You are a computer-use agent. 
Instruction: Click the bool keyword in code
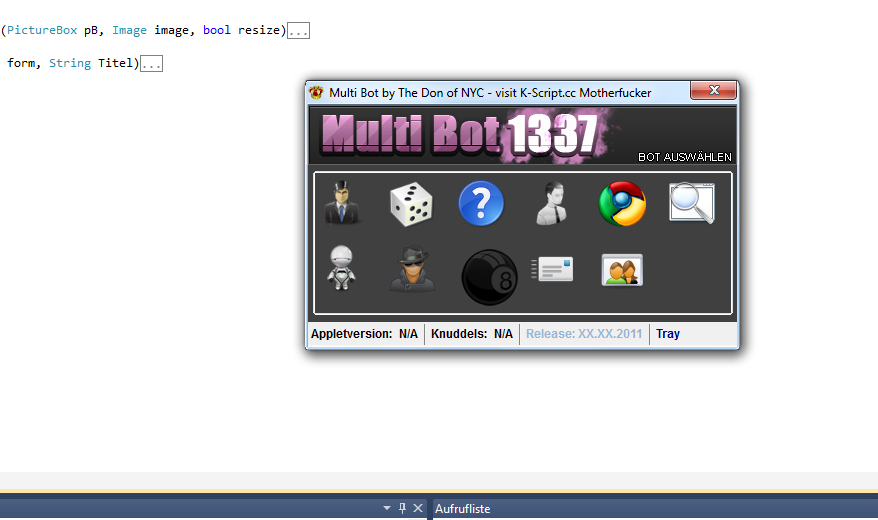click(217, 30)
